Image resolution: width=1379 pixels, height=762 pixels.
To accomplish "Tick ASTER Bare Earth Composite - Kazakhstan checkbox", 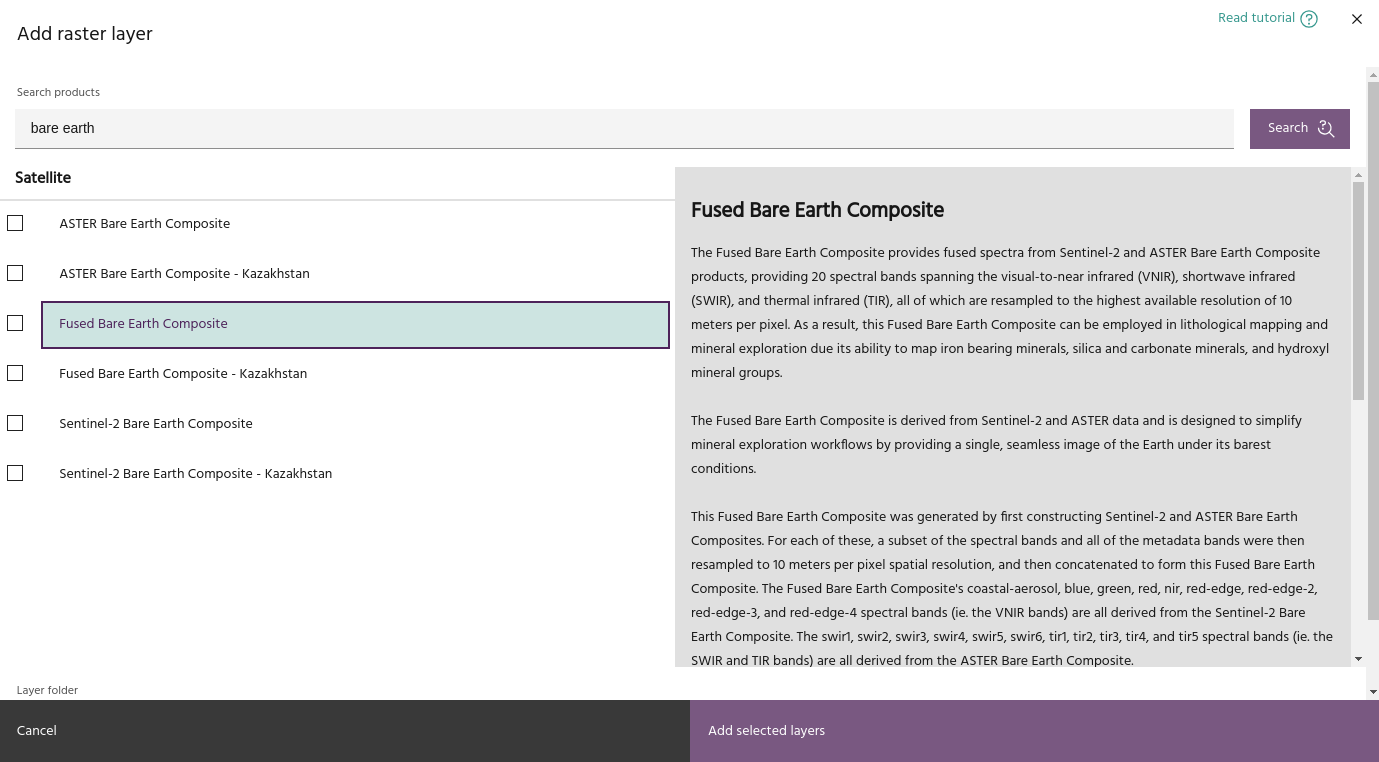I will 15,273.
